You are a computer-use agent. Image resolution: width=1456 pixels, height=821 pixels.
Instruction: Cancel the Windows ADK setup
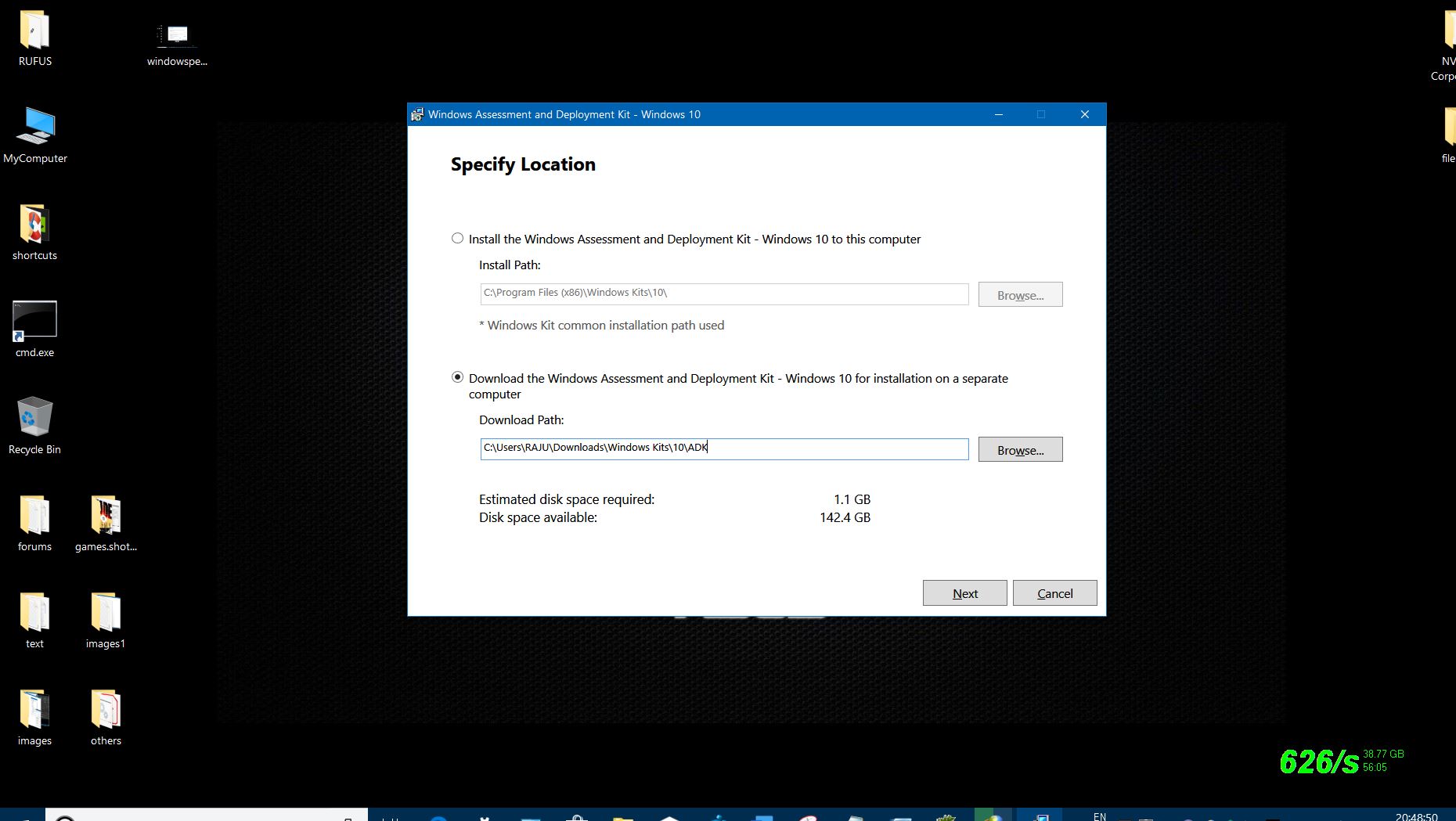1054,592
